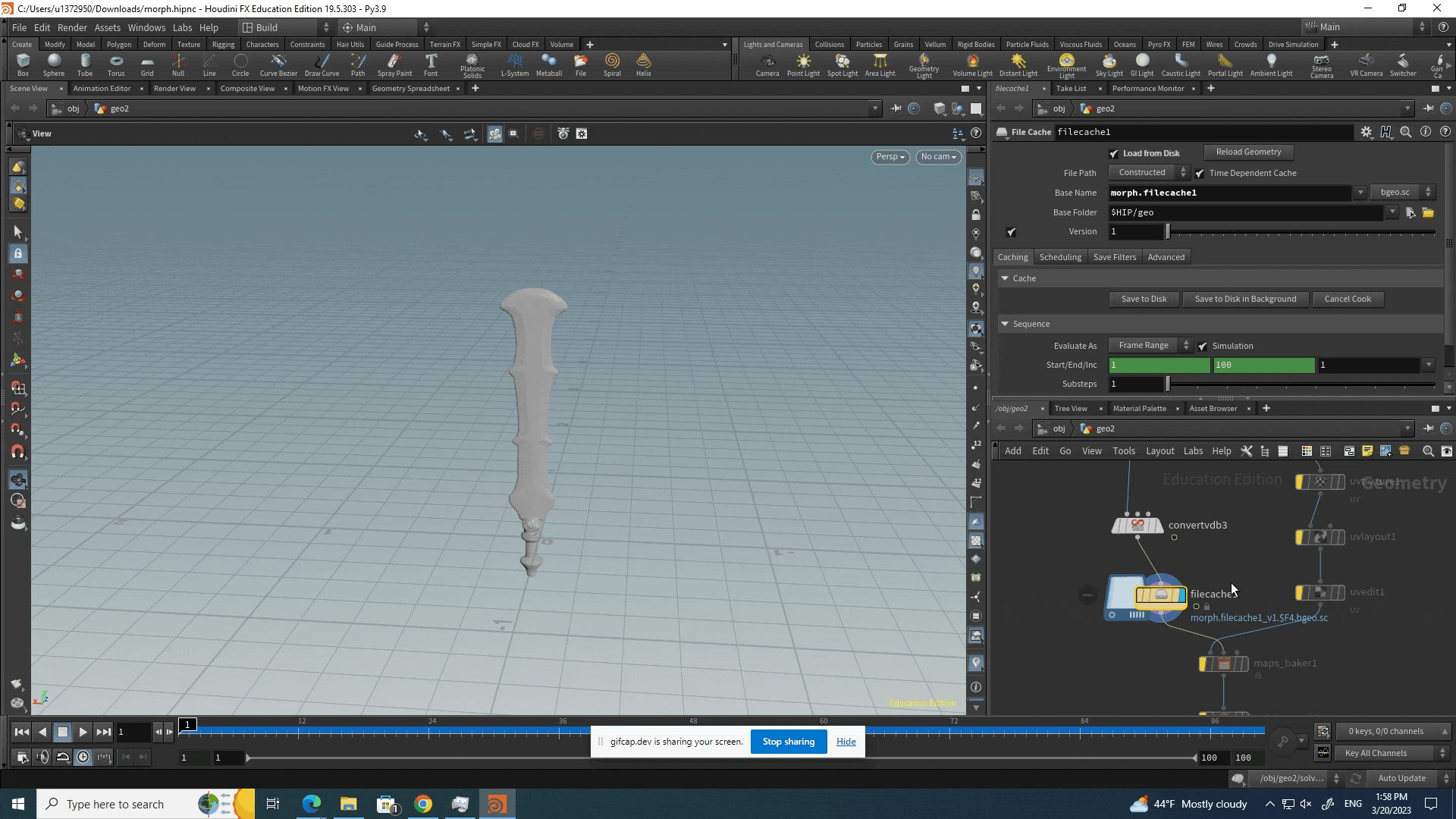Click Save to Disk in Background
The image size is (1456, 819).
(1245, 300)
